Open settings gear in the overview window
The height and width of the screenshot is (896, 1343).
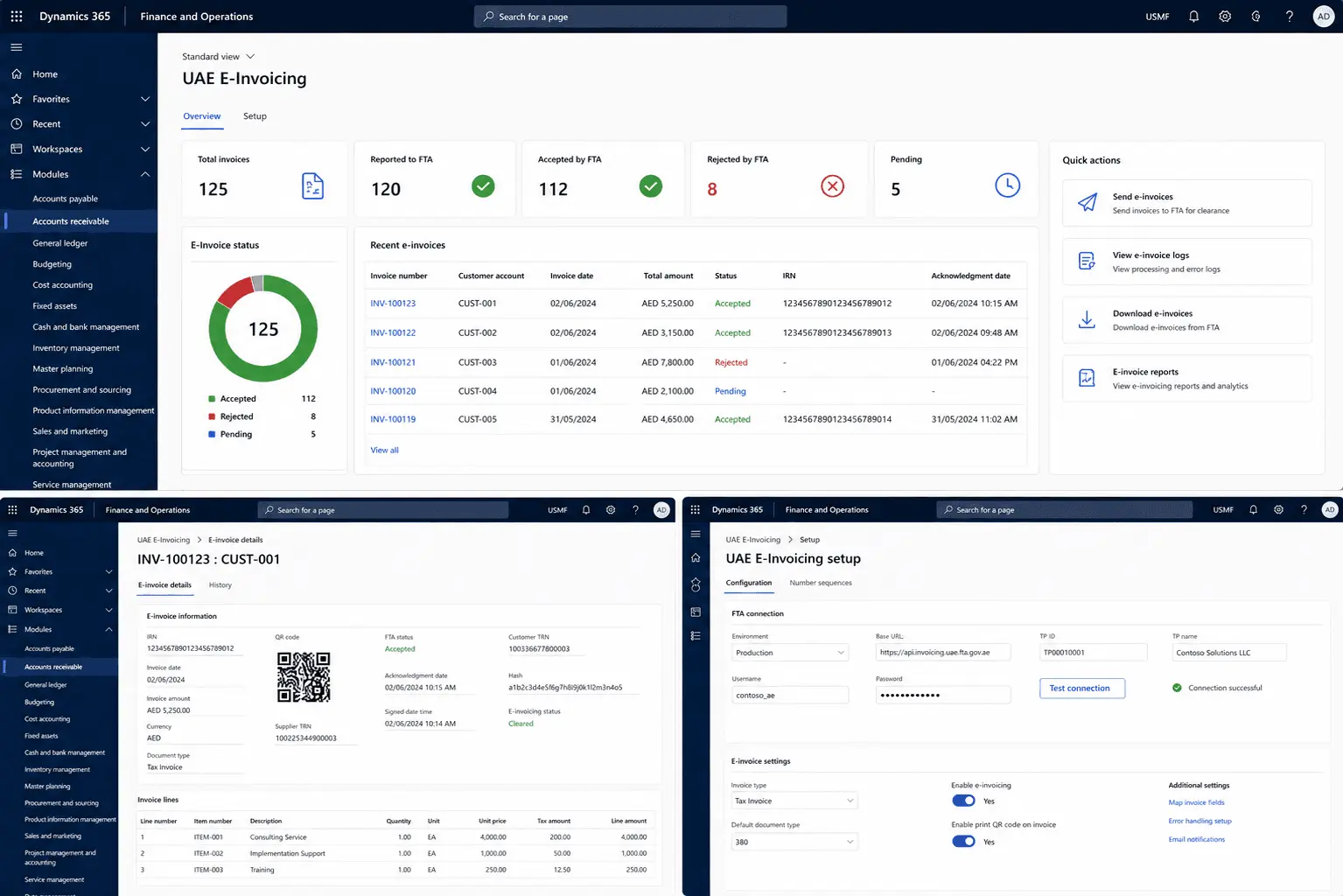pyautogui.click(x=1225, y=17)
